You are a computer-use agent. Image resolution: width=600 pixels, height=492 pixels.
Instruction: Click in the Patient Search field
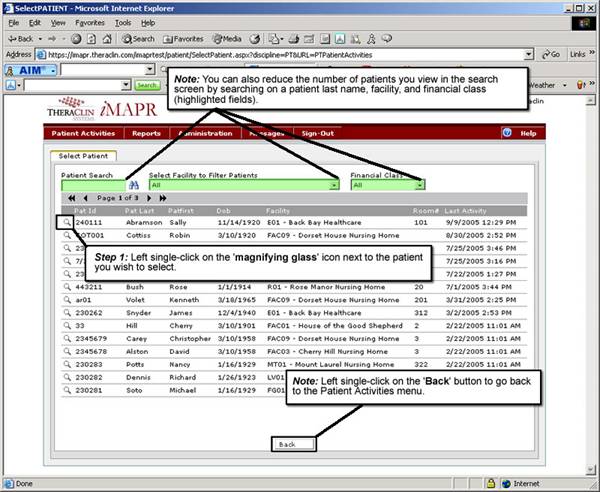pyautogui.click(x=92, y=185)
